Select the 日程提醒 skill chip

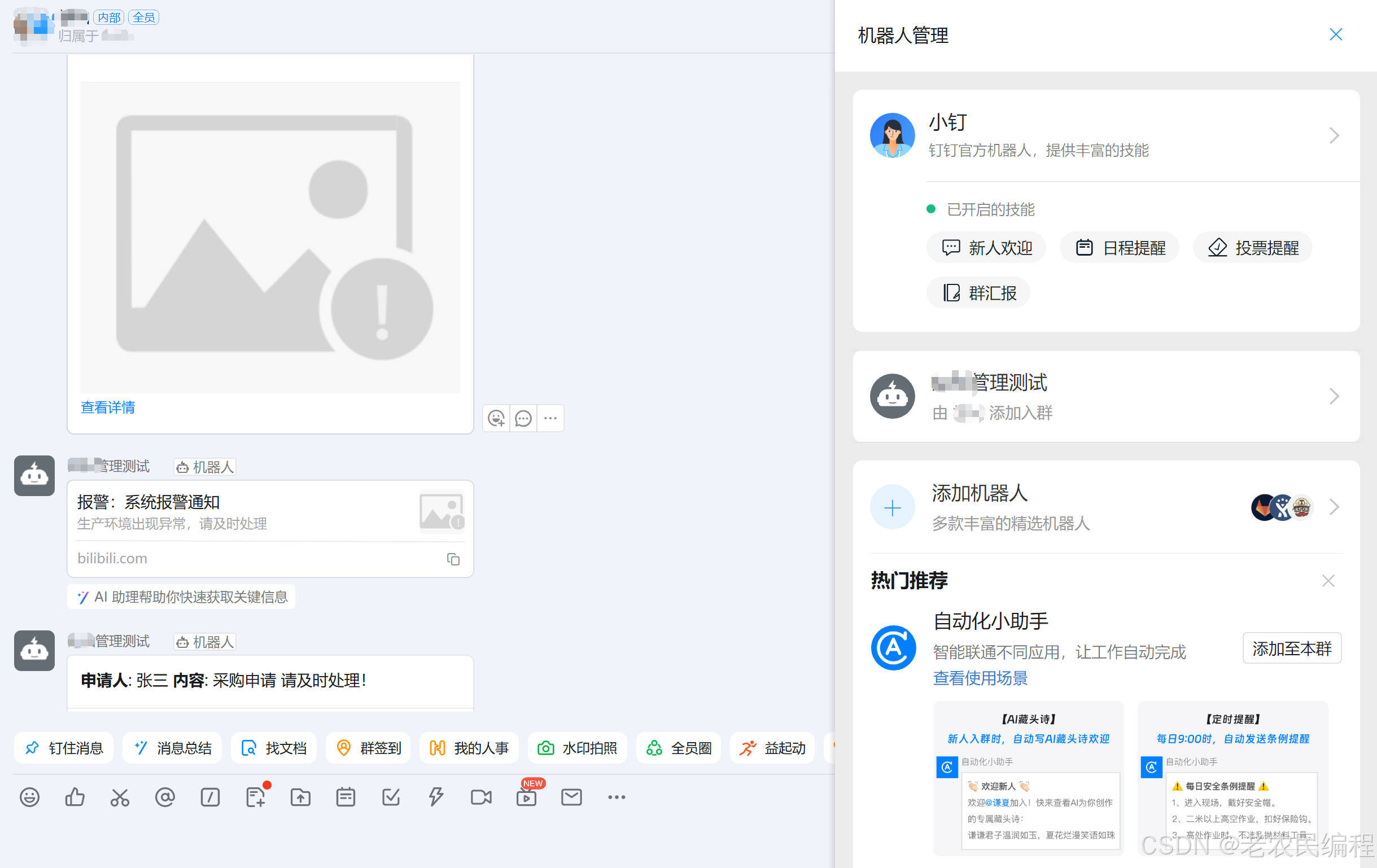coord(1120,248)
